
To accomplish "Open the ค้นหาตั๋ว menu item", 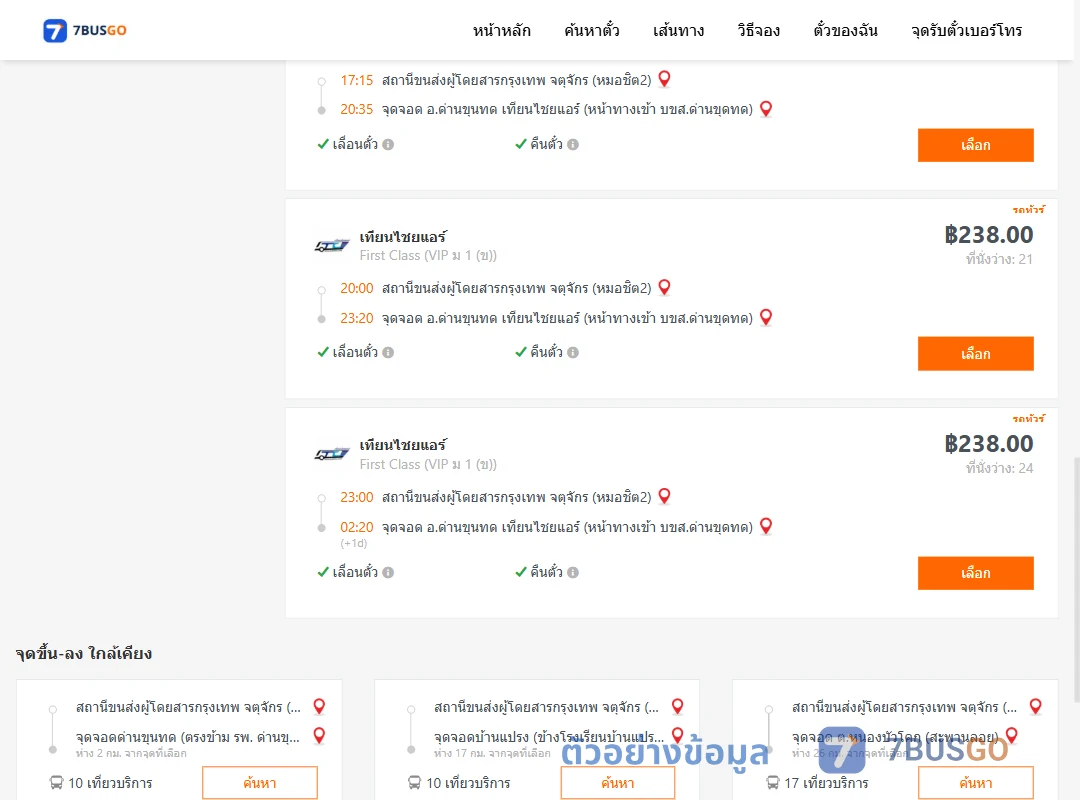I will click(x=592, y=30).
